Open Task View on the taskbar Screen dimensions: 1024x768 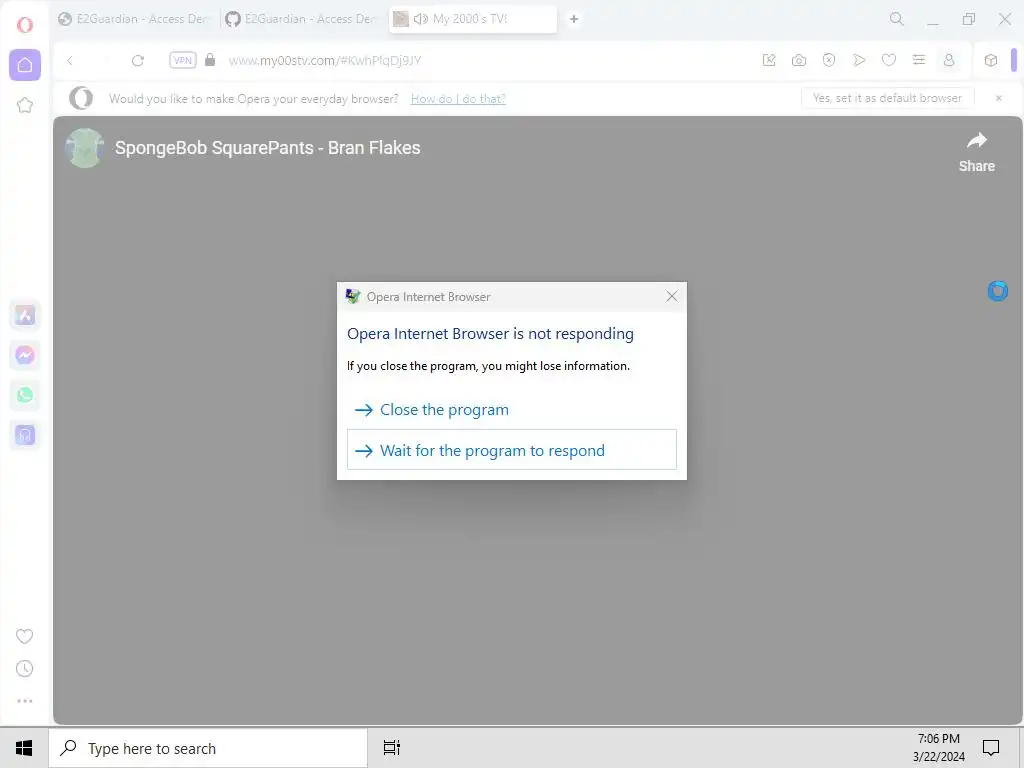point(392,748)
